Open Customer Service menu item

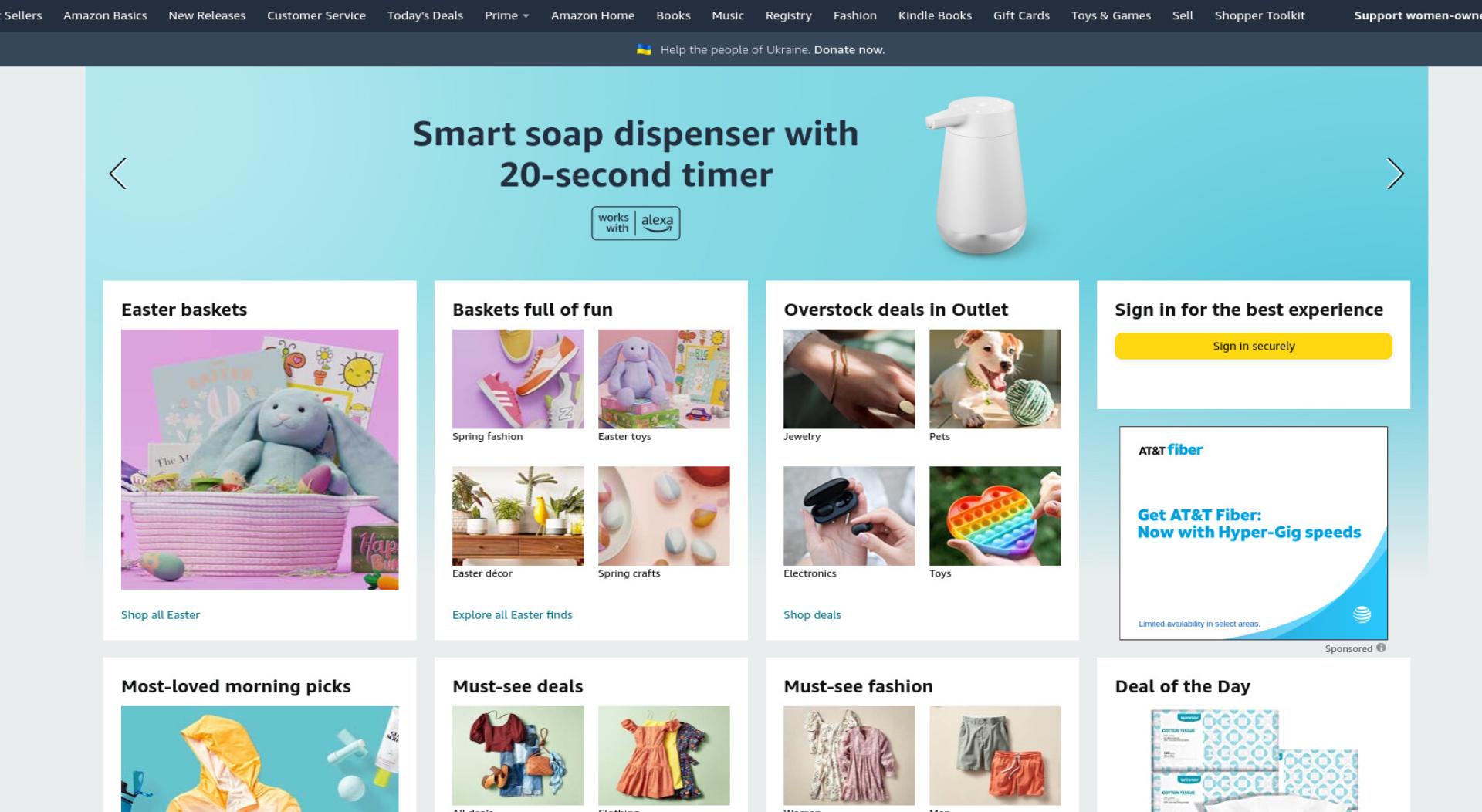(316, 15)
